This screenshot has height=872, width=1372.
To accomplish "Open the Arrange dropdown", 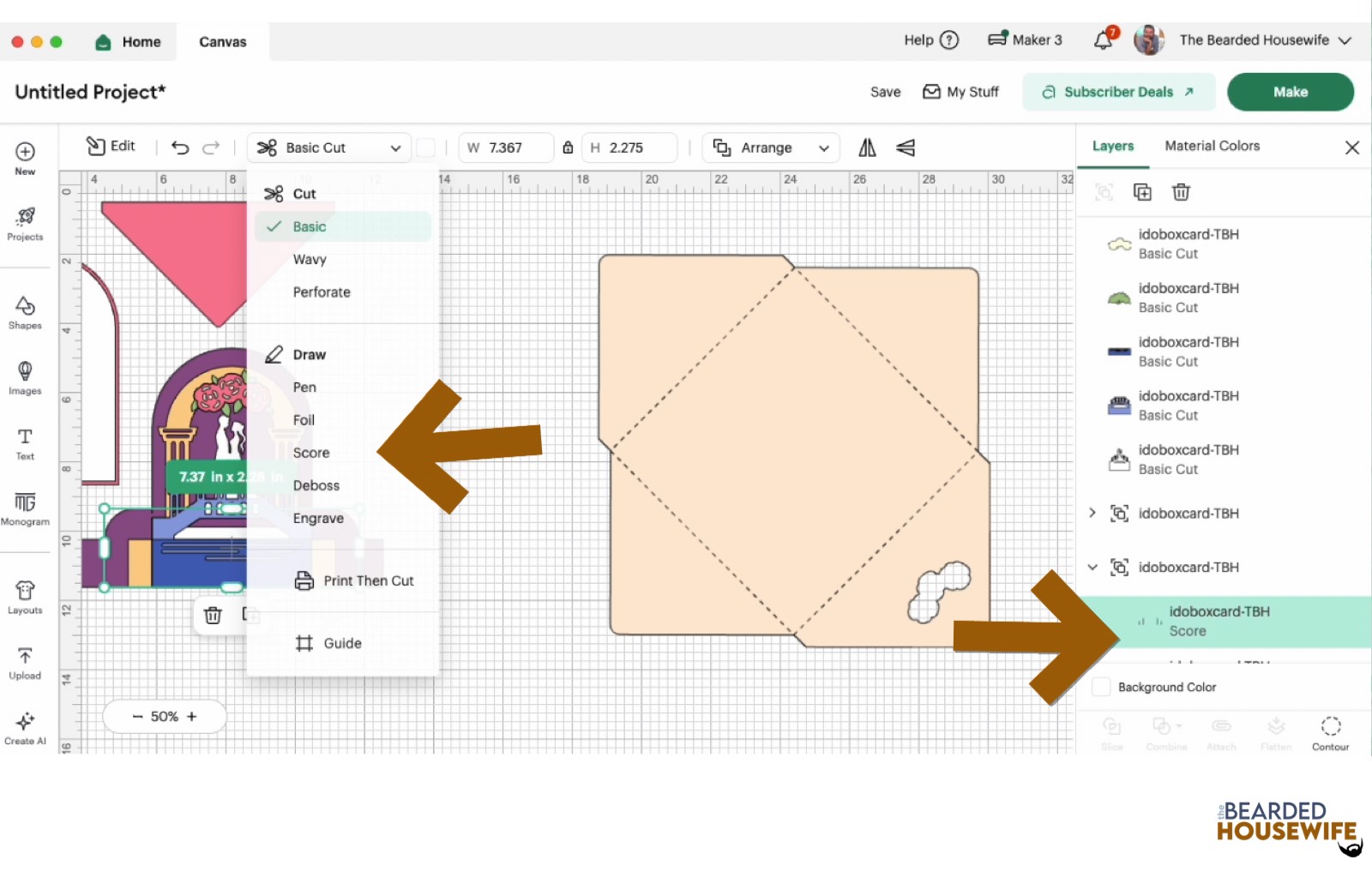I will tap(770, 147).
